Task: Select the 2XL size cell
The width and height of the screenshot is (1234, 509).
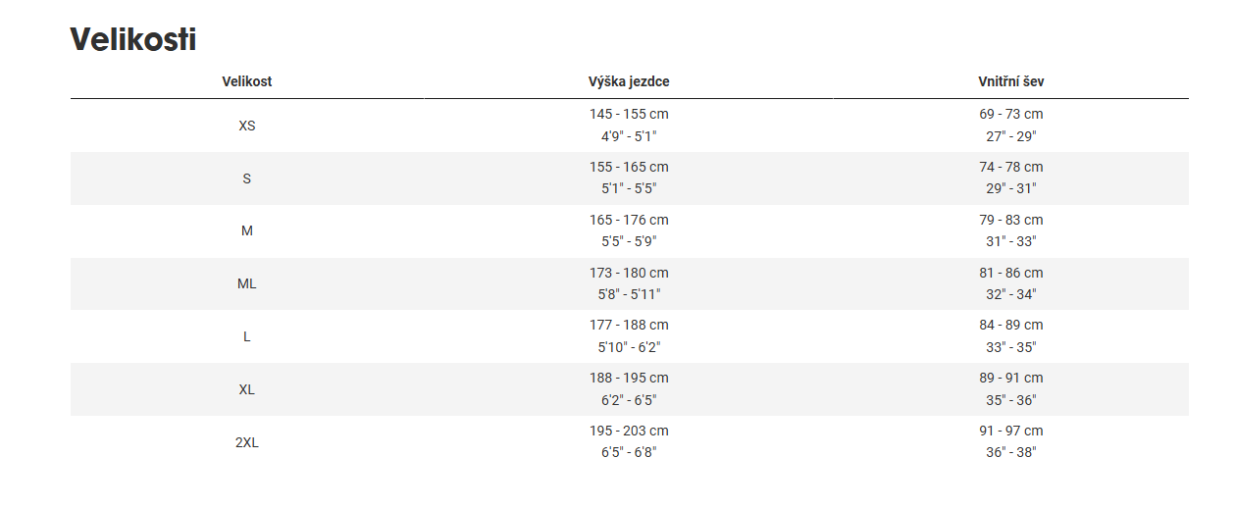Action: [x=247, y=442]
